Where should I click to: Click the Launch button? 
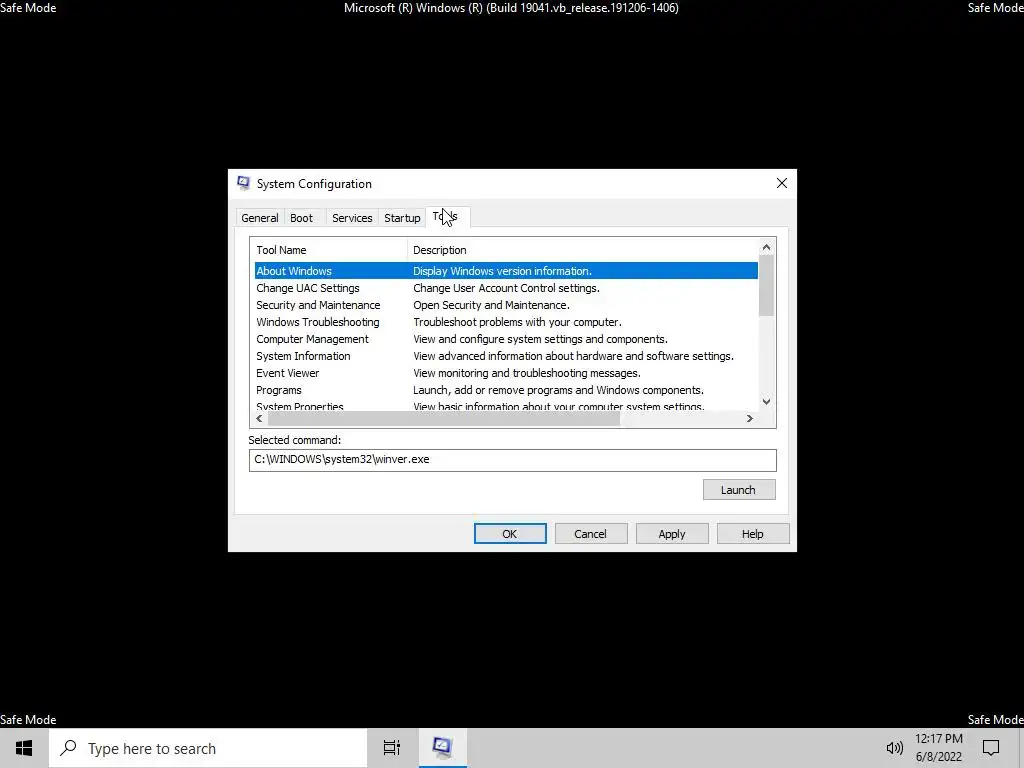pyautogui.click(x=739, y=490)
